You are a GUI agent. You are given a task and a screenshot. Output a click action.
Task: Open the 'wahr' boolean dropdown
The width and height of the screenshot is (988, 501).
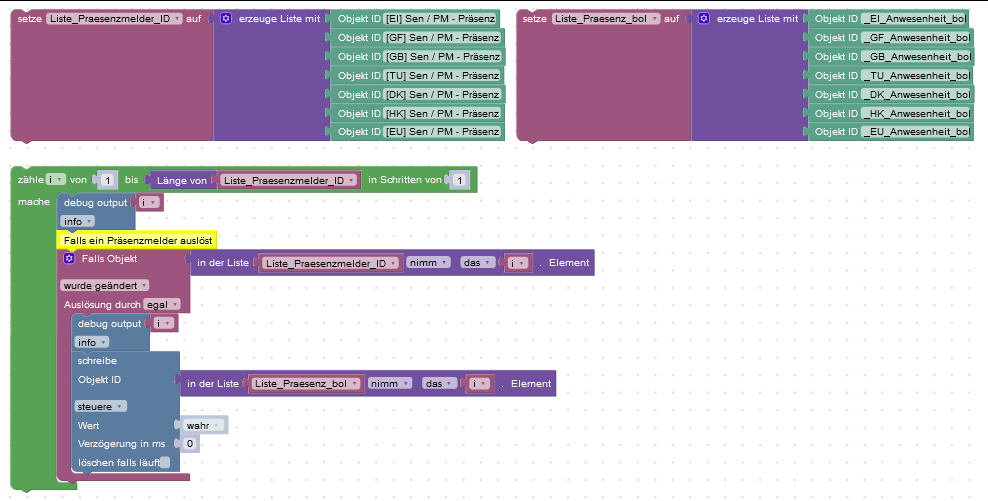[203, 425]
